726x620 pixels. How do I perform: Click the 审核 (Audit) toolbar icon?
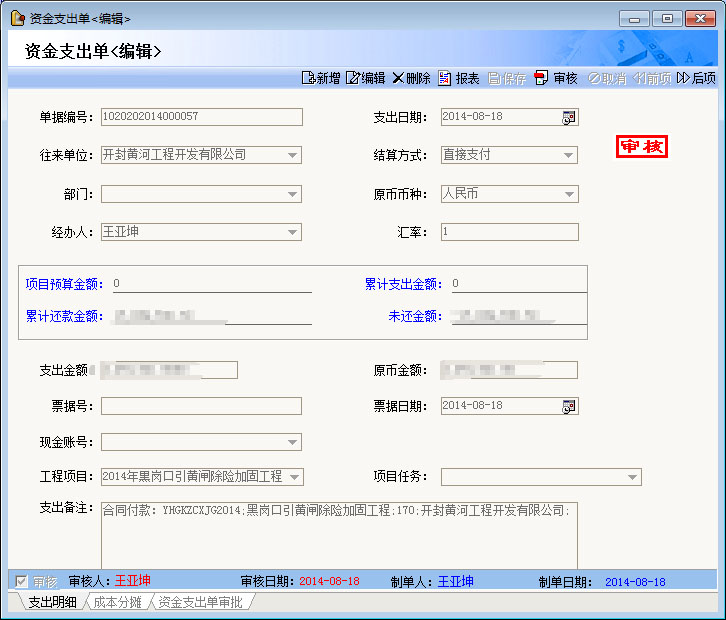coord(542,79)
